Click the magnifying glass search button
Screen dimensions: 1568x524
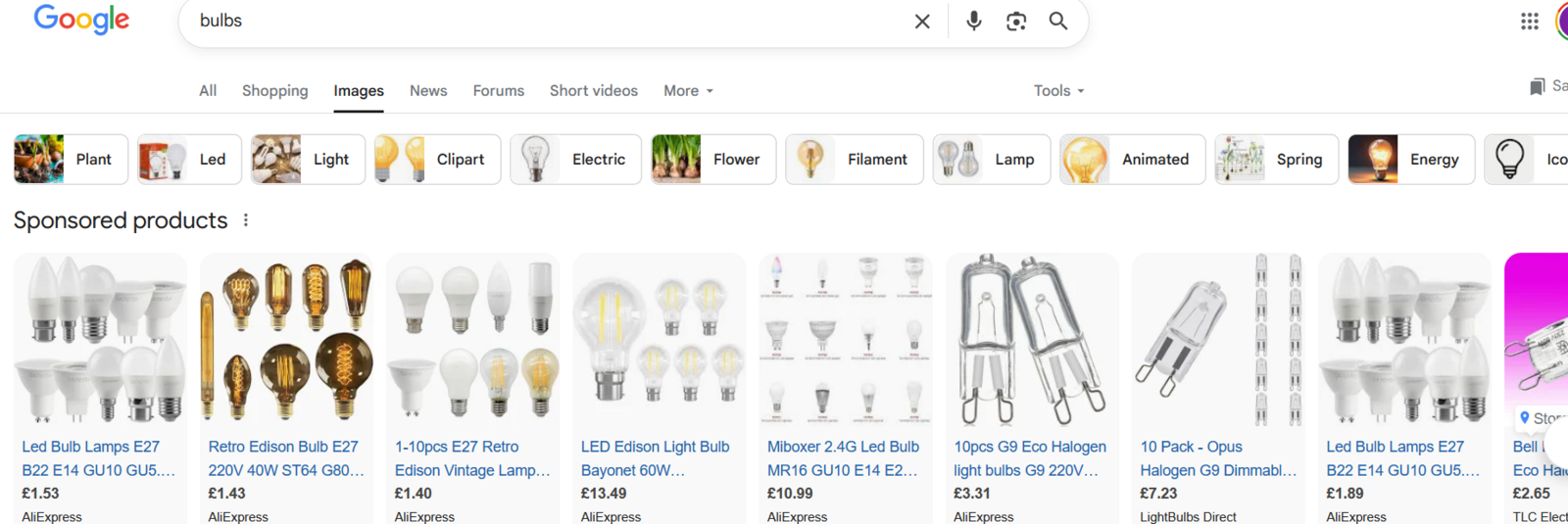[x=1058, y=21]
